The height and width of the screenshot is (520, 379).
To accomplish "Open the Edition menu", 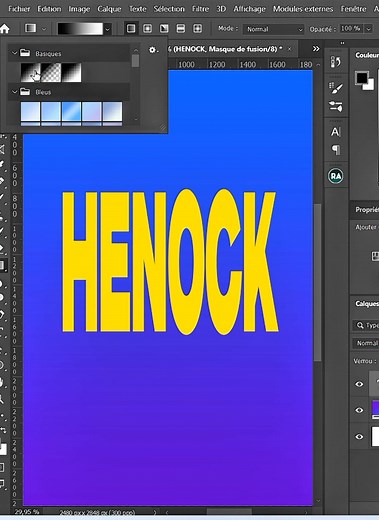I will coord(49,9).
